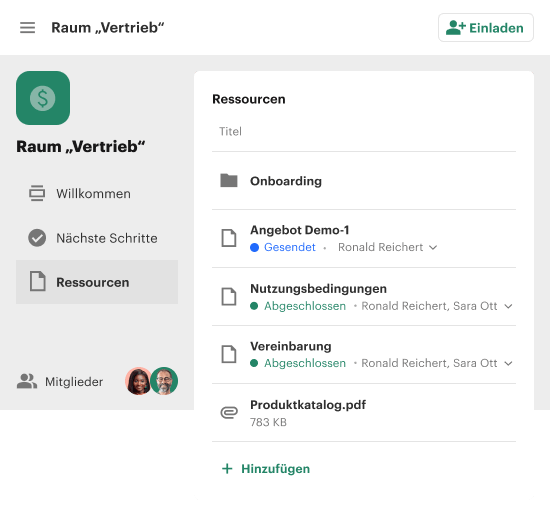550x513 pixels.
Task: Click the Mitglieder people icon
Action: (27, 381)
